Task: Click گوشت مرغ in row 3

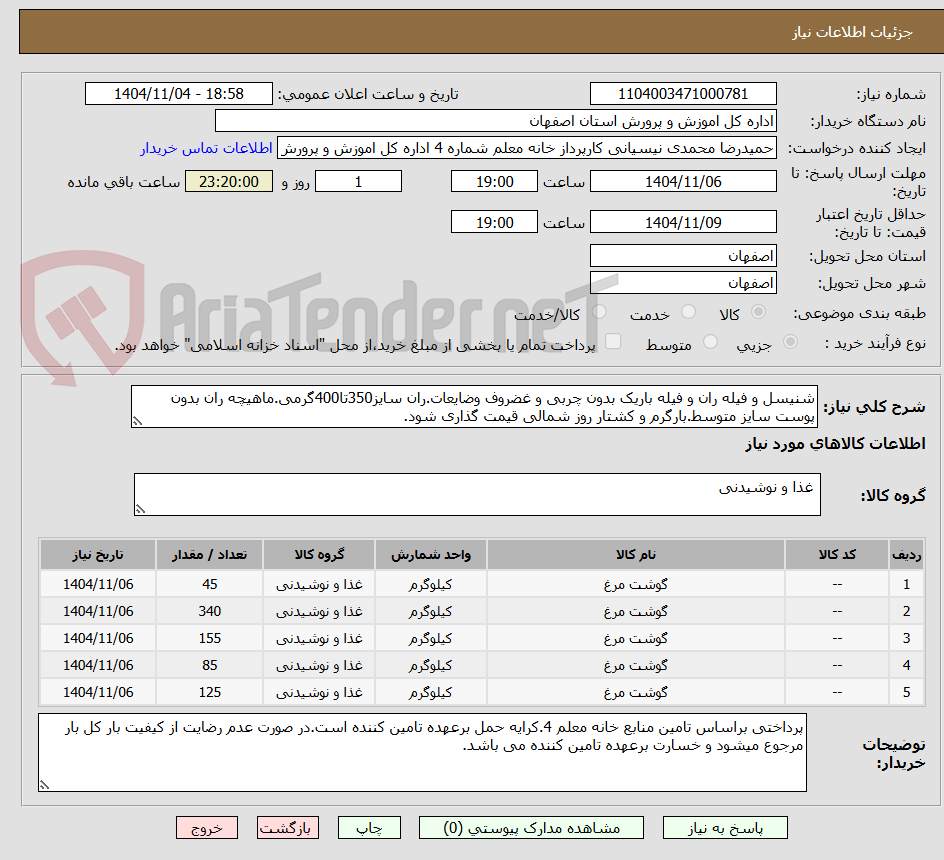Action: (x=636, y=638)
